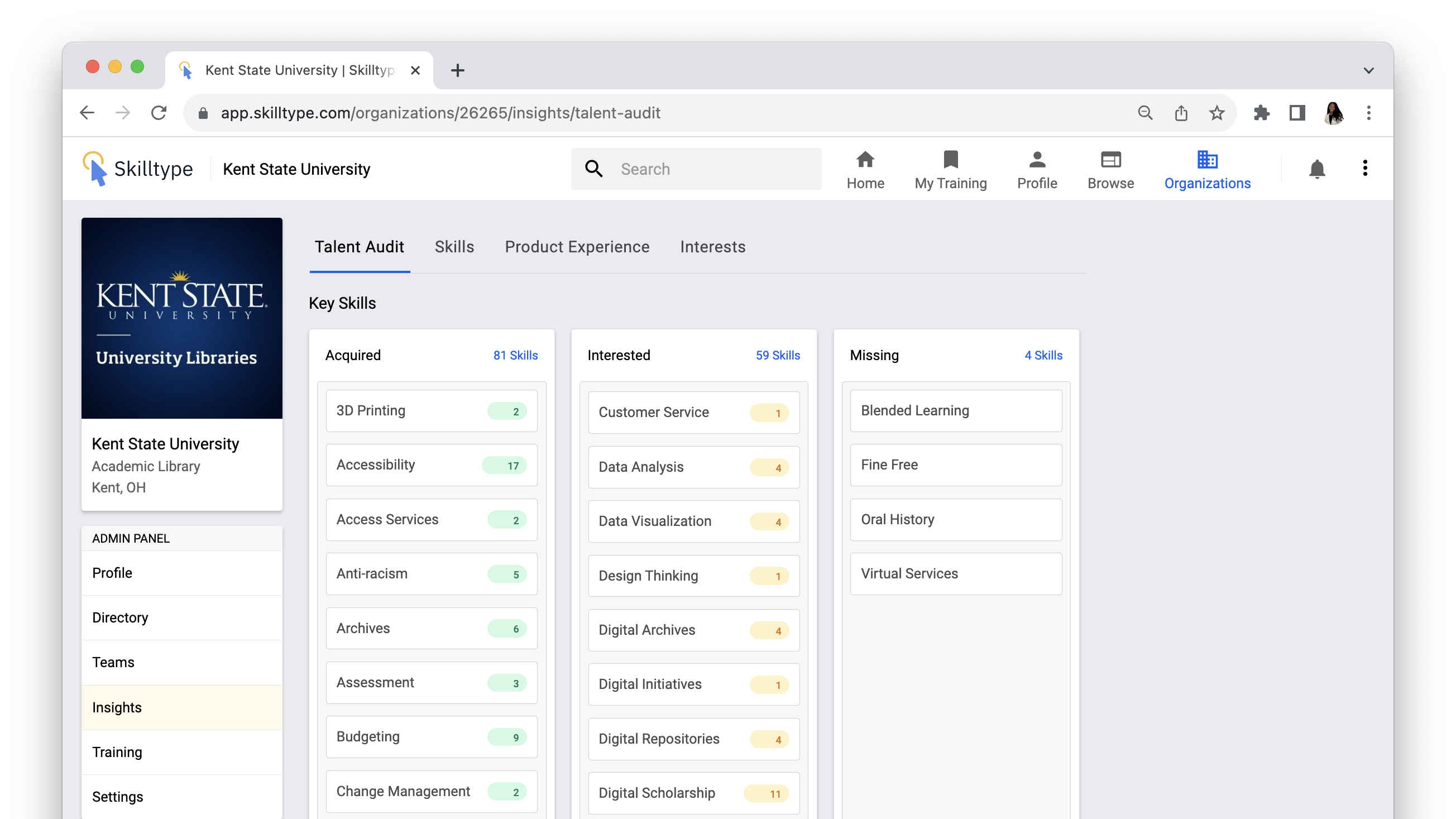Open Chrome's three-dot menu
Screen dimensions: 1456x819
tap(1368, 113)
